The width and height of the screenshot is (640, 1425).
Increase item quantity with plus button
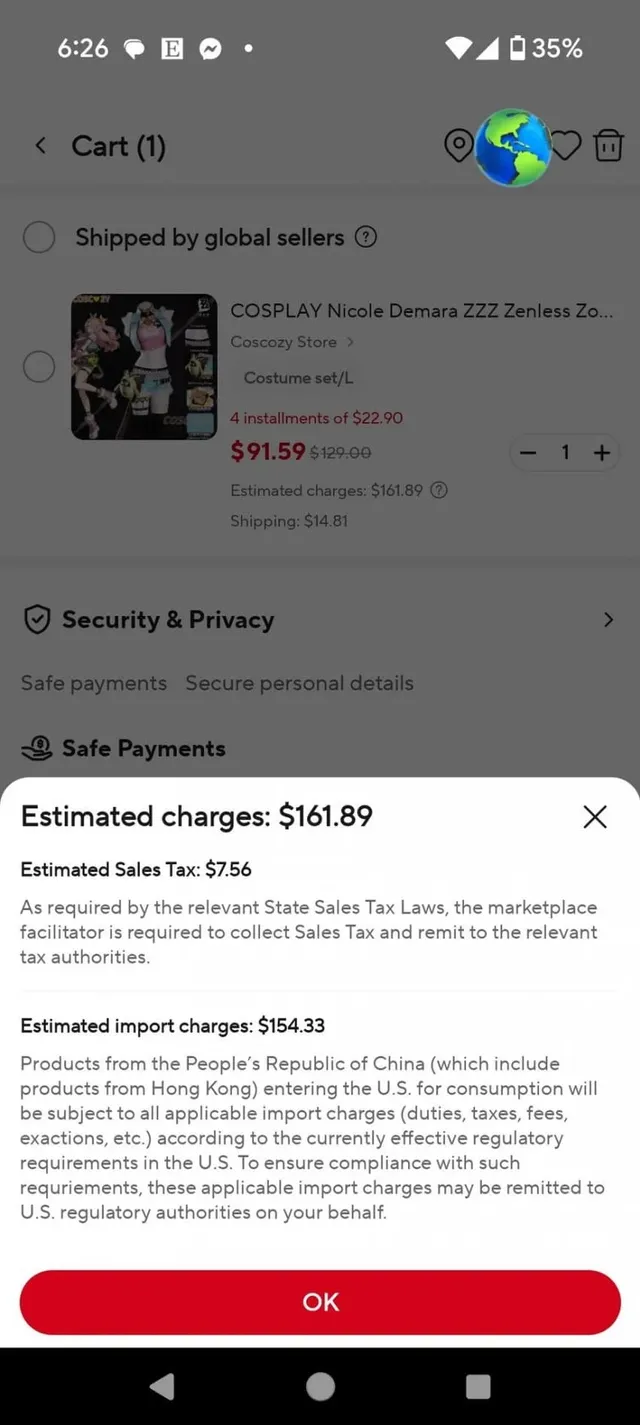pos(601,453)
